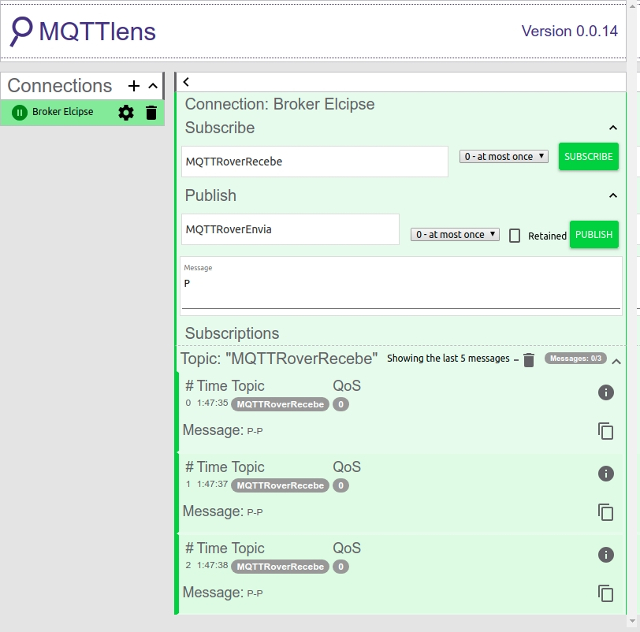Show info for message at 1:47:38
This screenshot has width=640, height=632.
(x=606, y=555)
